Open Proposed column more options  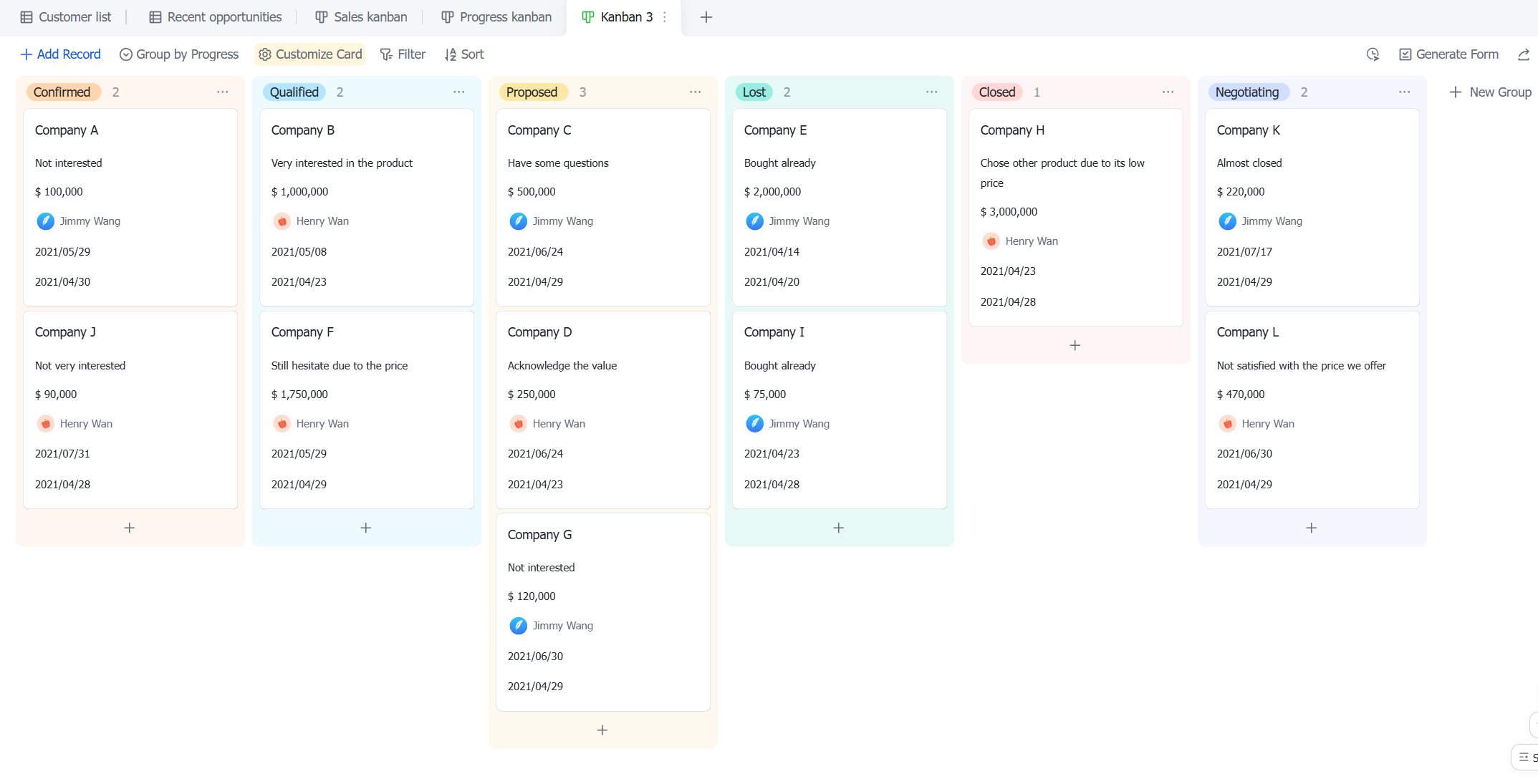point(696,92)
